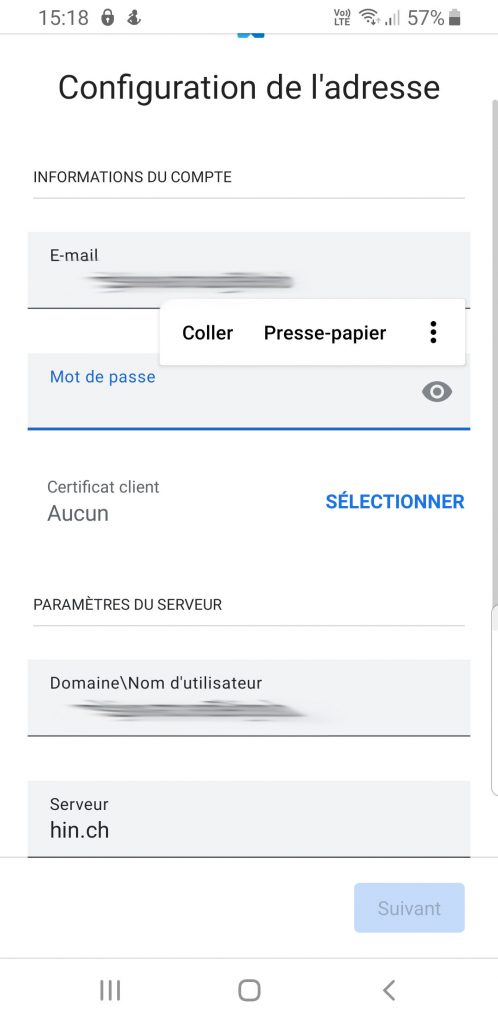Screen dimensions: 498x1024
Task: Tap the Suivant button
Action: pyautogui.click(x=409, y=908)
